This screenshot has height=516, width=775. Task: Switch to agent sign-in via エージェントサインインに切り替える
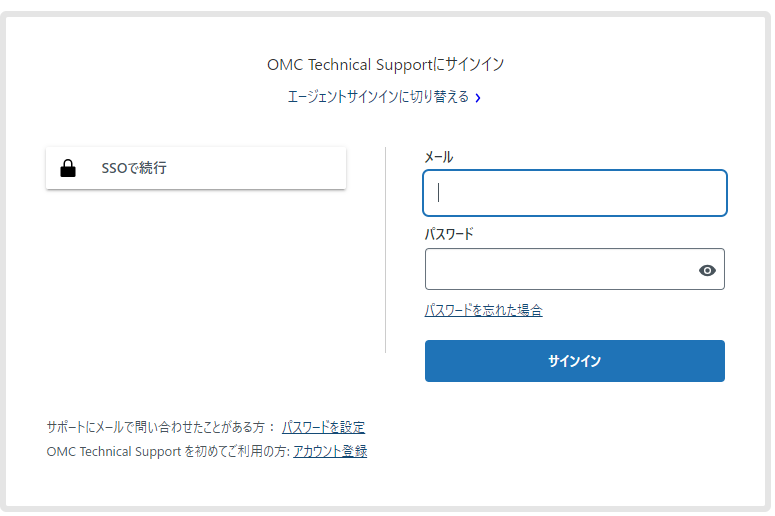(x=377, y=97)
